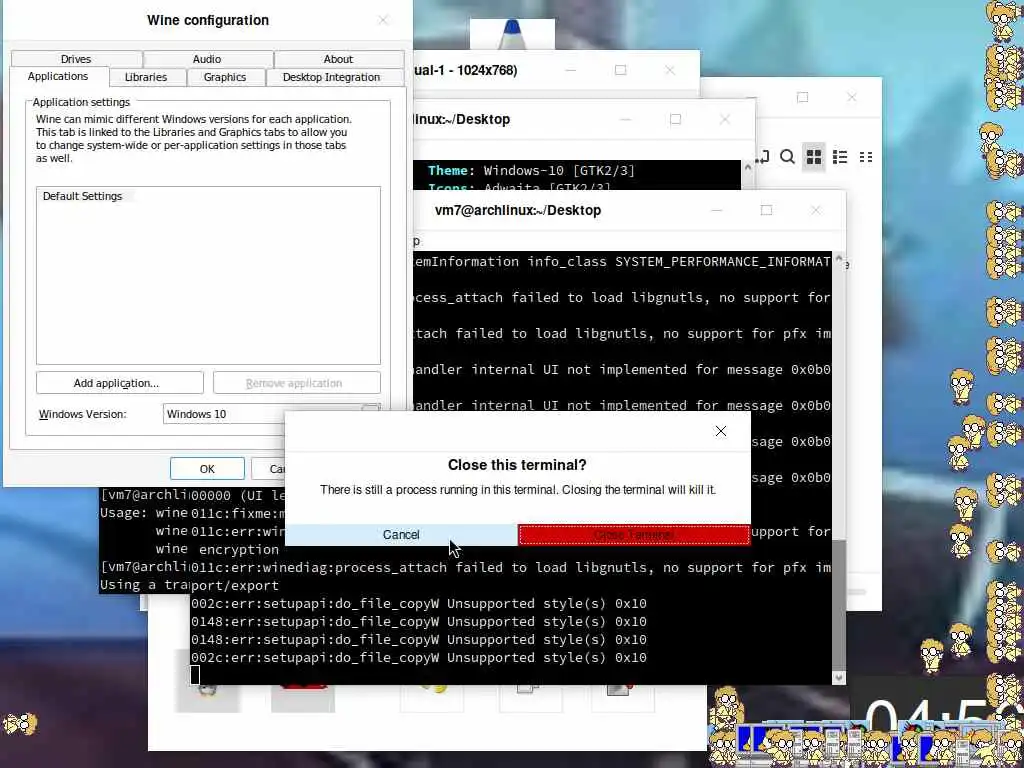The height and width of the screenshot is (768, 1024).
Task: Minimize the vm7@archlinux terminal window
Action: click(x=716, y=210)
